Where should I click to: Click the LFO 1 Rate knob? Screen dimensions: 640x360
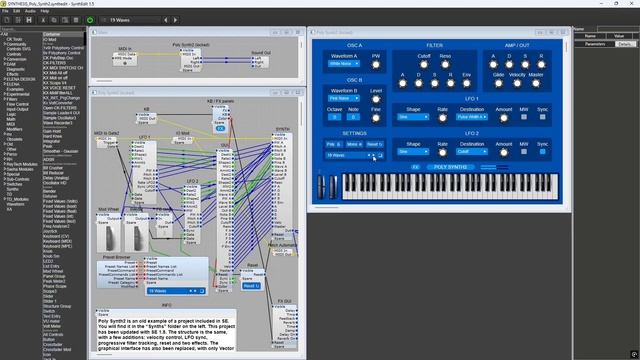(x=442, y=118)
